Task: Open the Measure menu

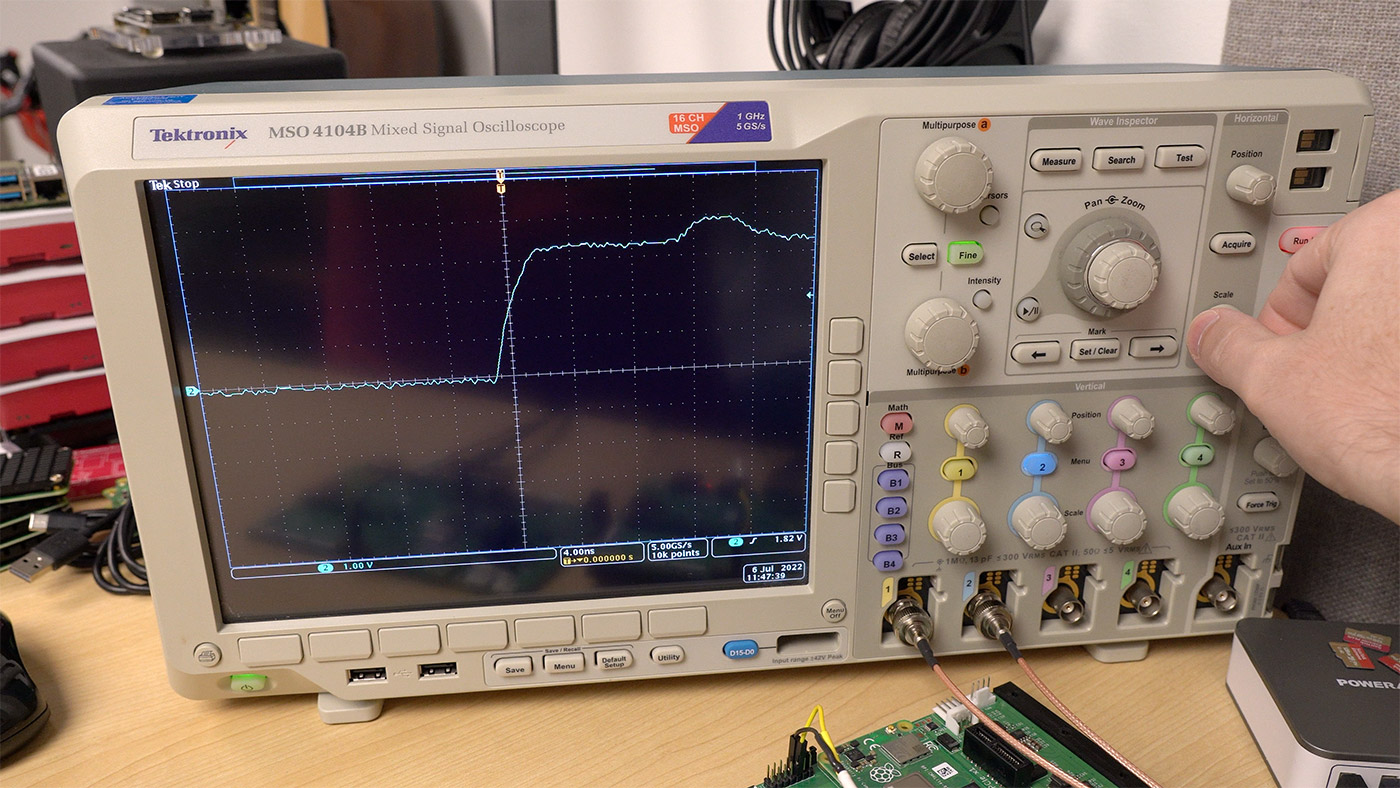Action: coord(1057,161)
